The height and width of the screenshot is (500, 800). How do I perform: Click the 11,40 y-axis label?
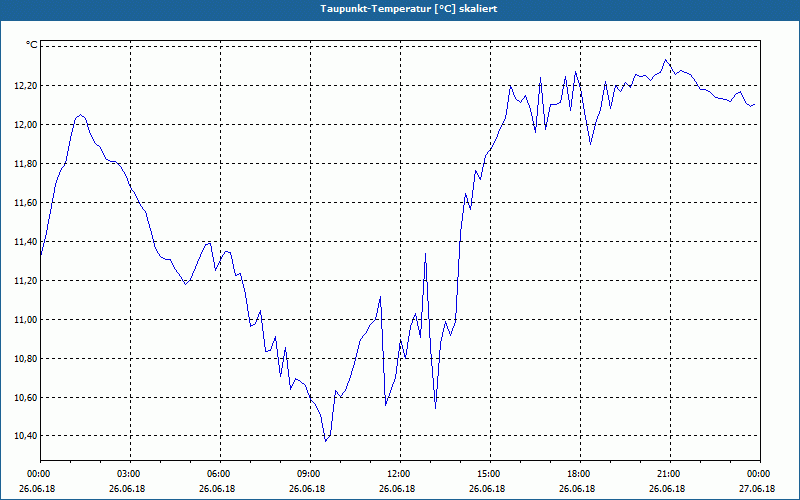pos(26,241)
